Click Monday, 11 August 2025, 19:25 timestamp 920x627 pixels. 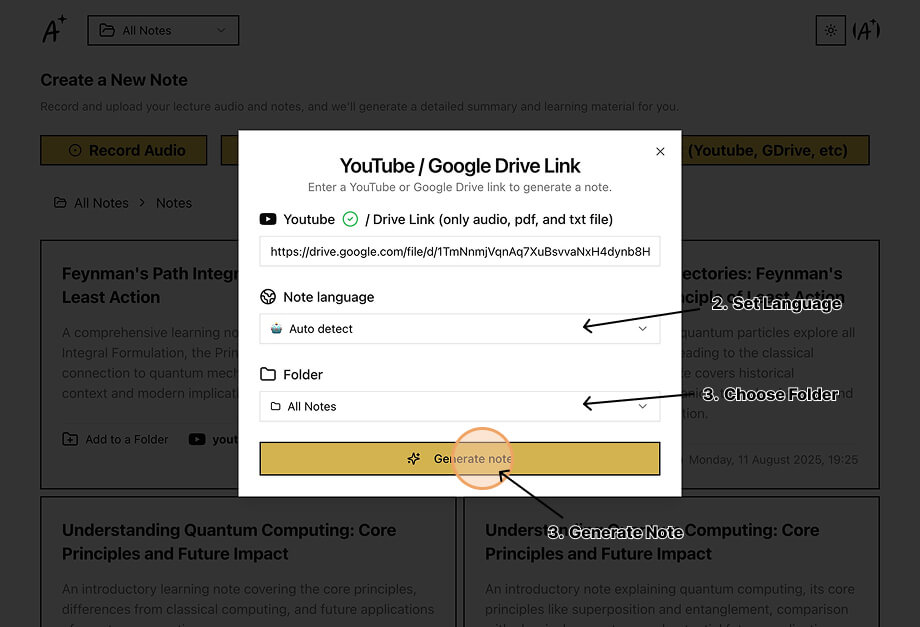pos(773,460)
